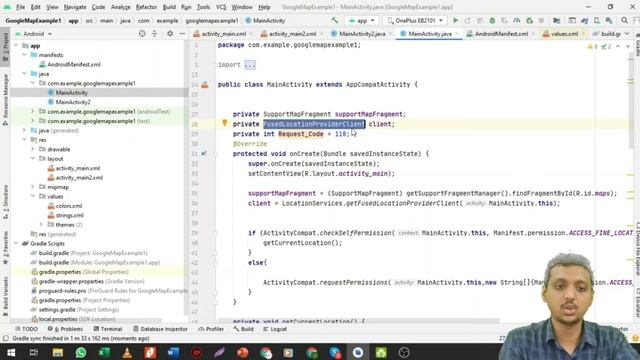Select activity_main2.xml in layout folder

tap(79, 178)
